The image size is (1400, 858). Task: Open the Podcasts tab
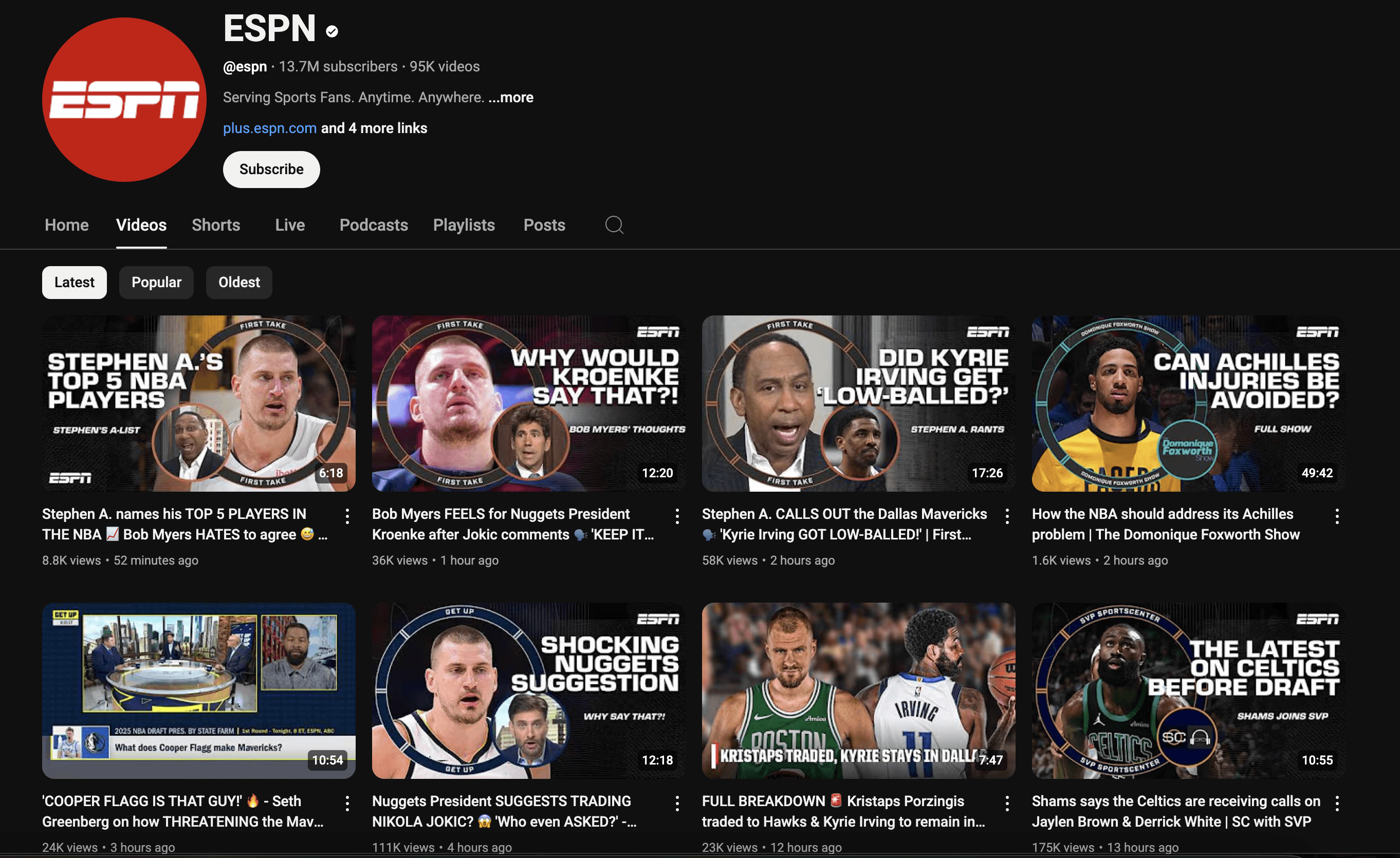point(374,225)
